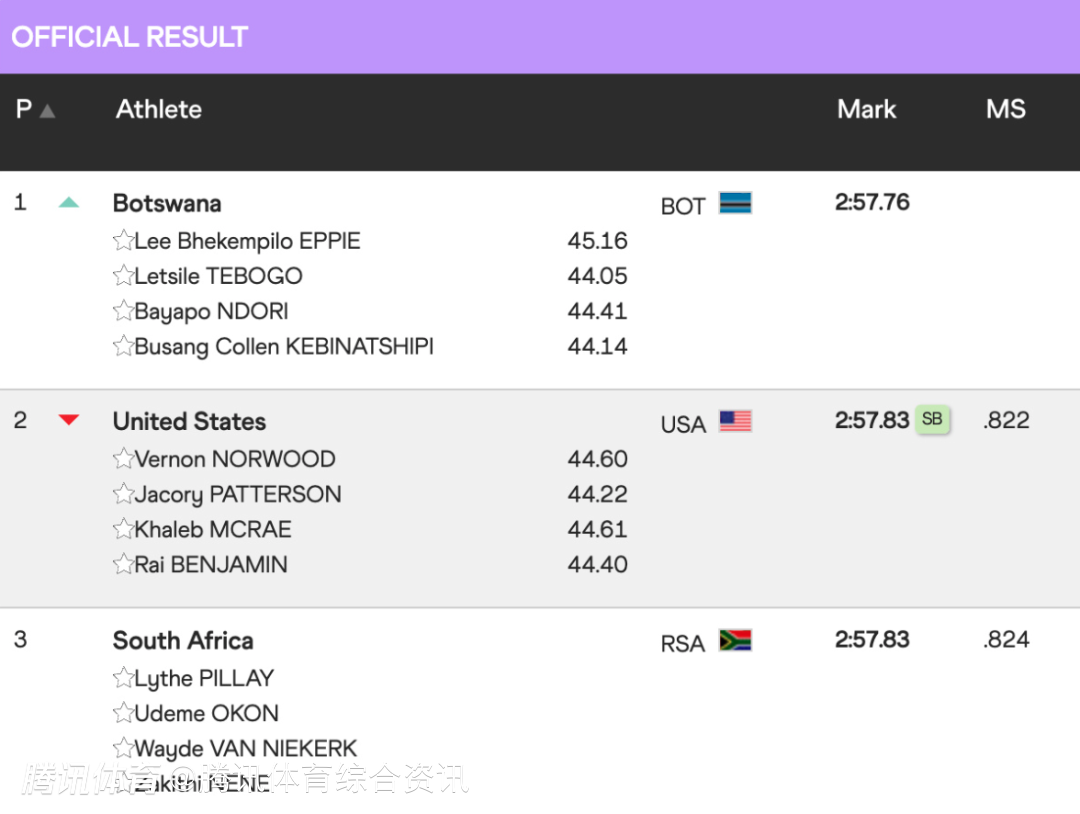Click star beside Lee Bhekempilo EPPIE
Viewport: 1080px width, 814px height.
pos(123,241)
